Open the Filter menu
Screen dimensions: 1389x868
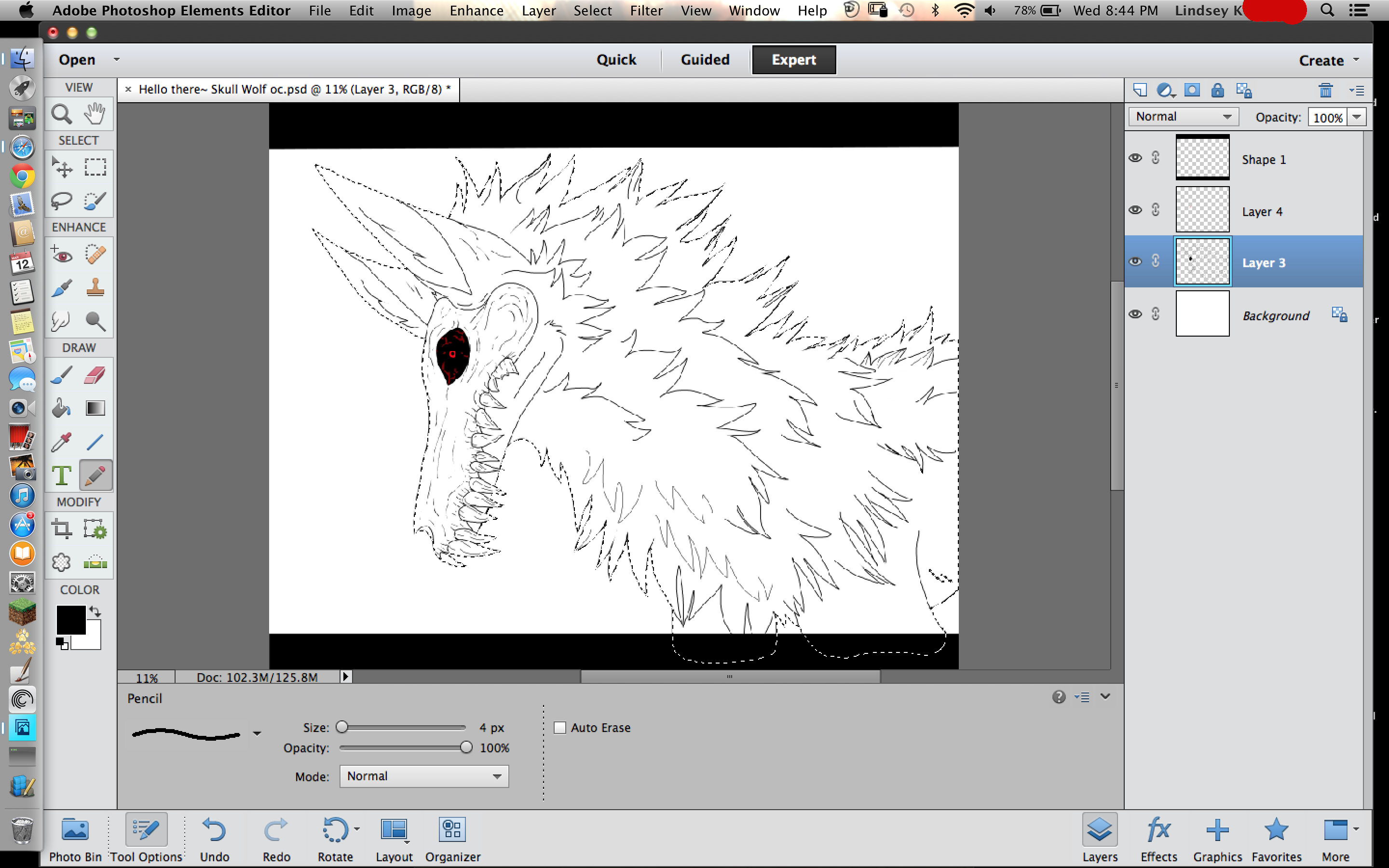click(x=646, y=10)
